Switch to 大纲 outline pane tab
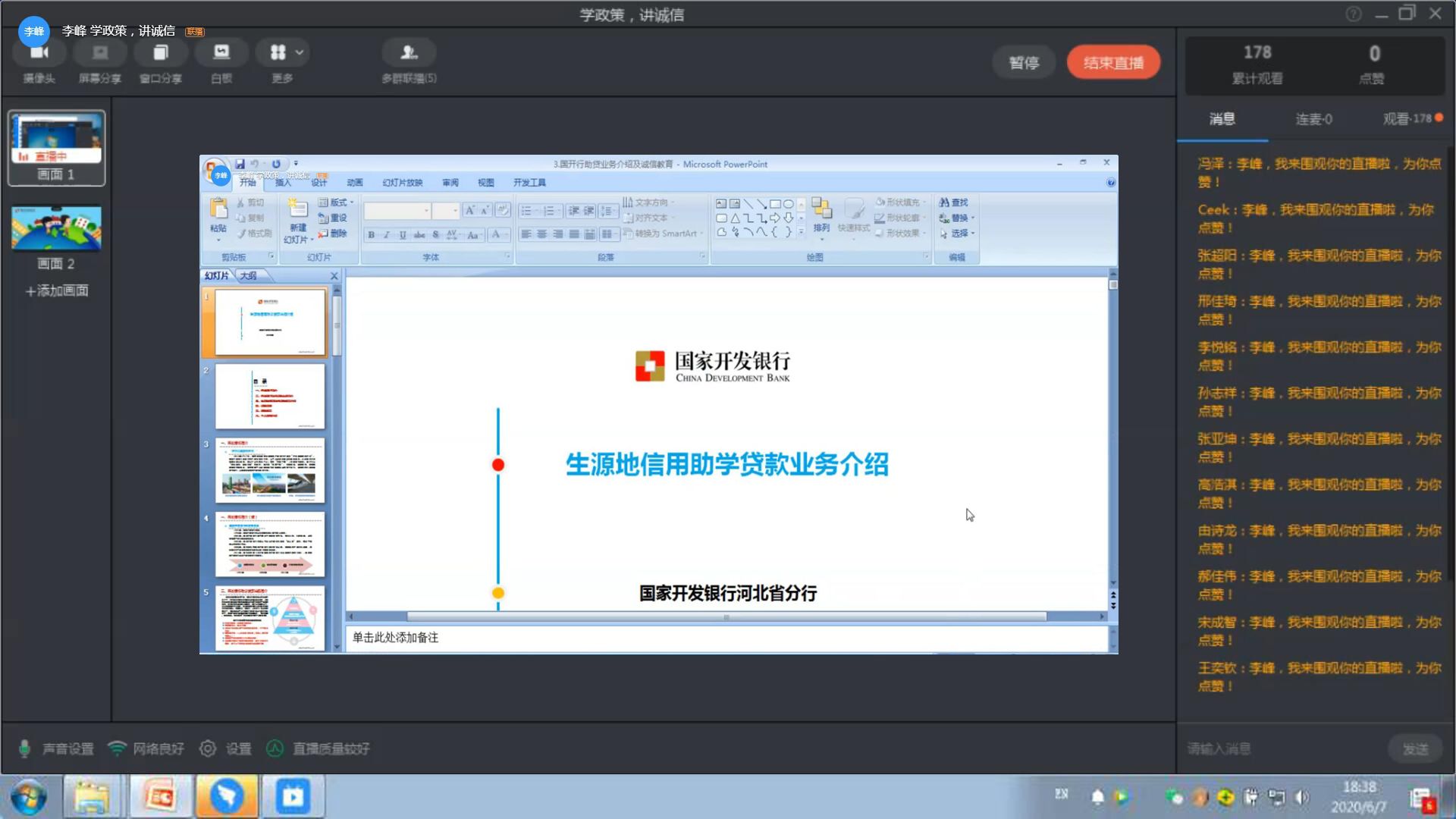 click(x=248, y=276)
